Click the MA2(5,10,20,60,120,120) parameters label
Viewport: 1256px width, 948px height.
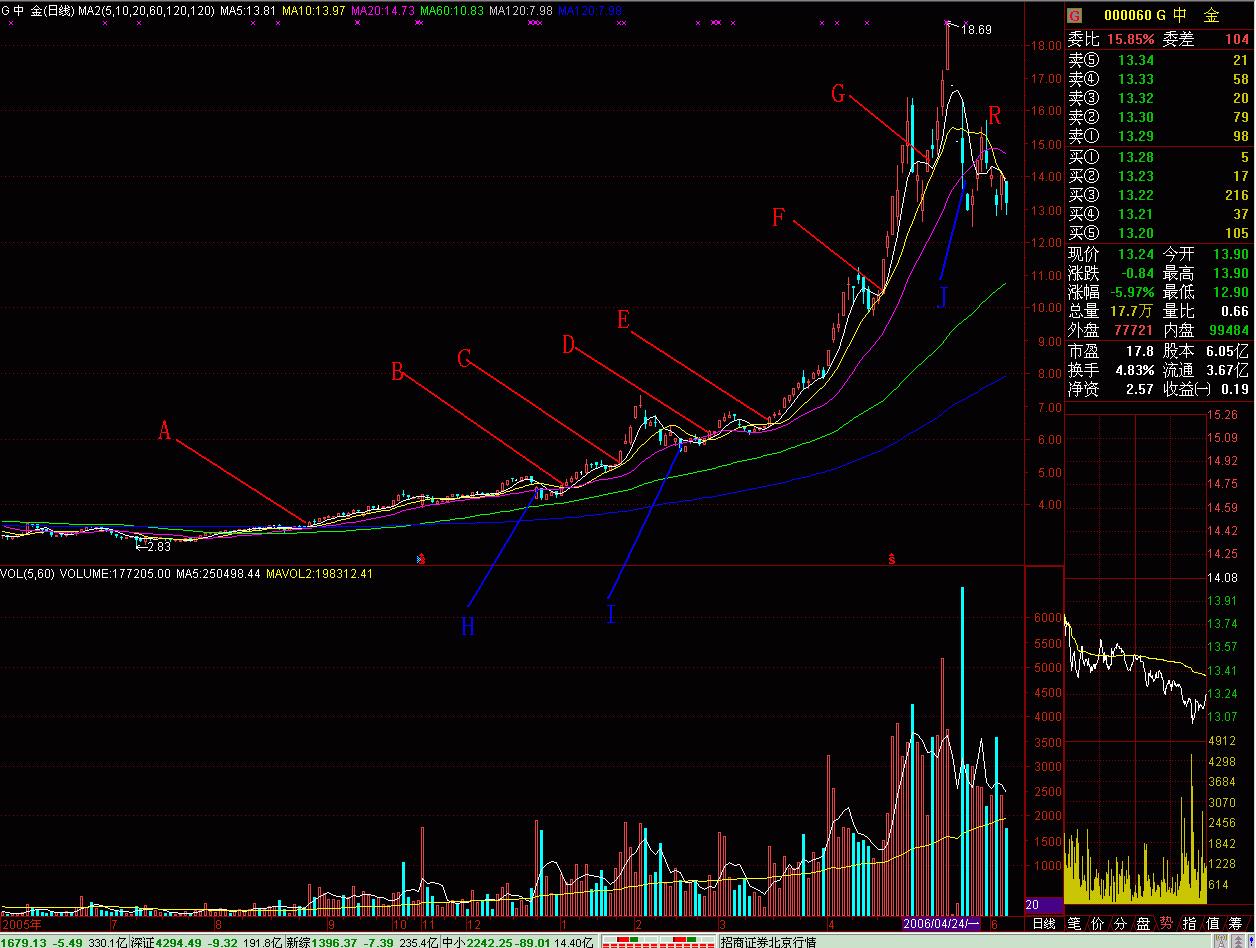tap(146, 10)
